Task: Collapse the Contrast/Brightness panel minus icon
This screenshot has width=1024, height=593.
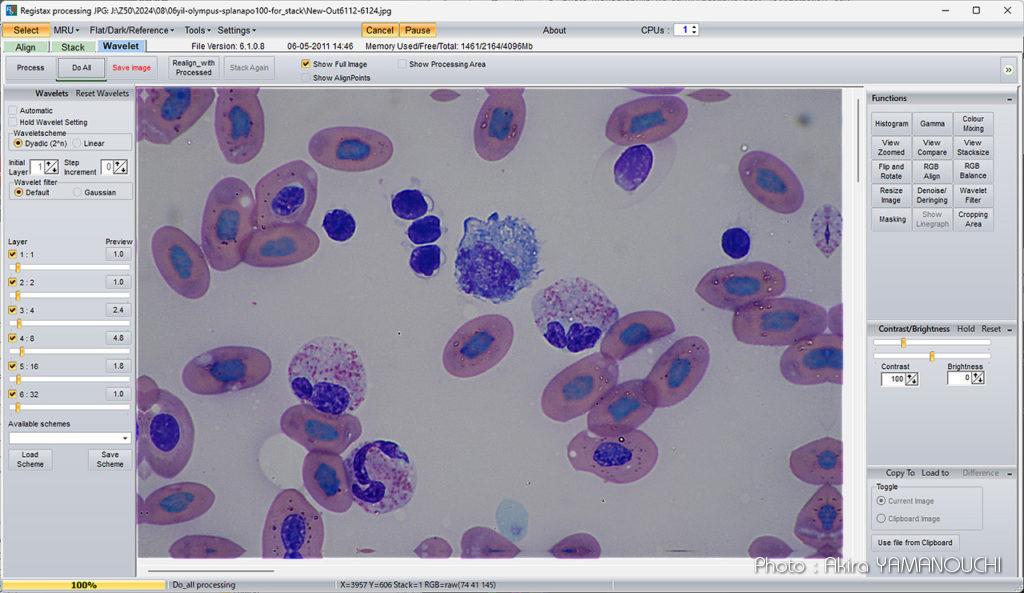Action: pyautogui.click(x=1010, y=329)
